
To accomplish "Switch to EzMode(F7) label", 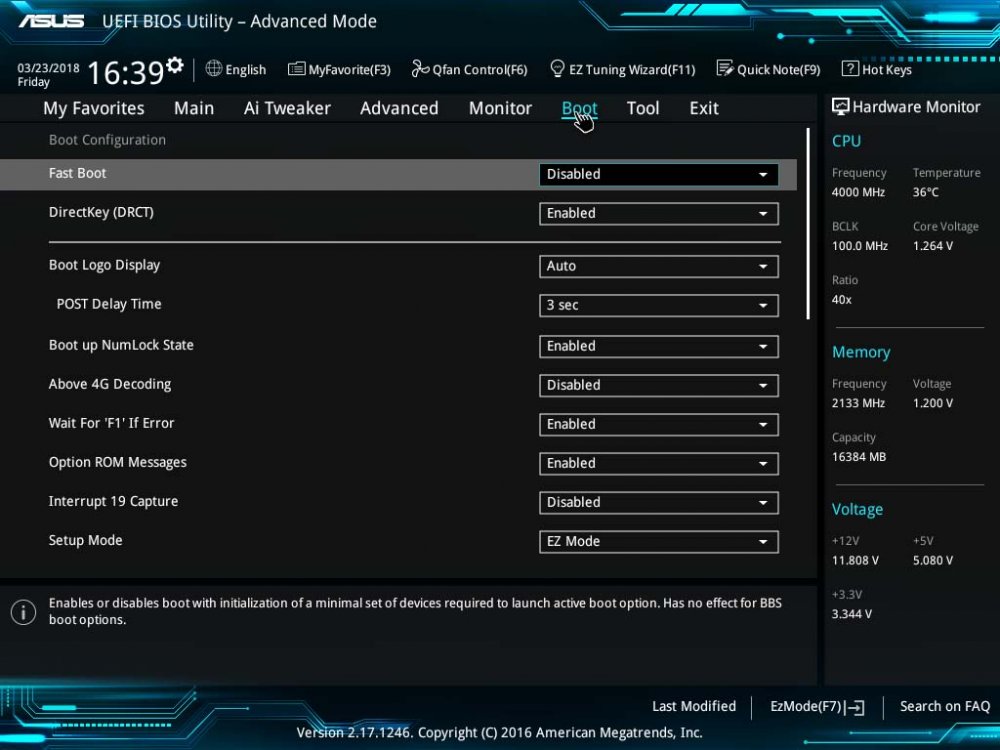I will [x=806, y=707].
